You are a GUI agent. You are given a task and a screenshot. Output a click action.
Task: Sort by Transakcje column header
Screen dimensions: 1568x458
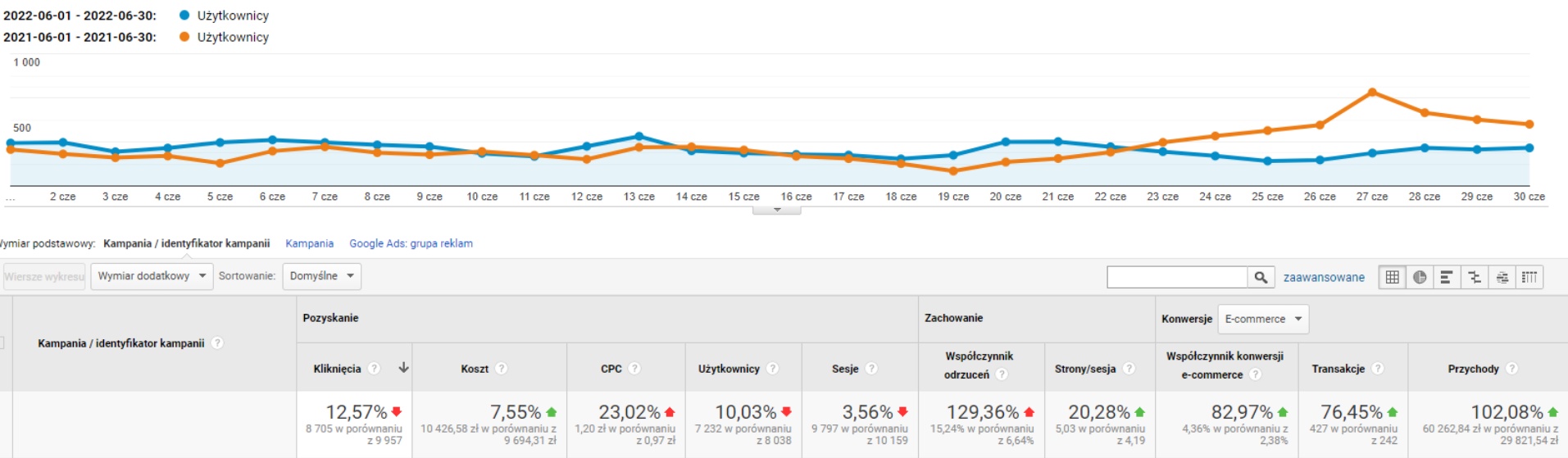(1338, 369)
